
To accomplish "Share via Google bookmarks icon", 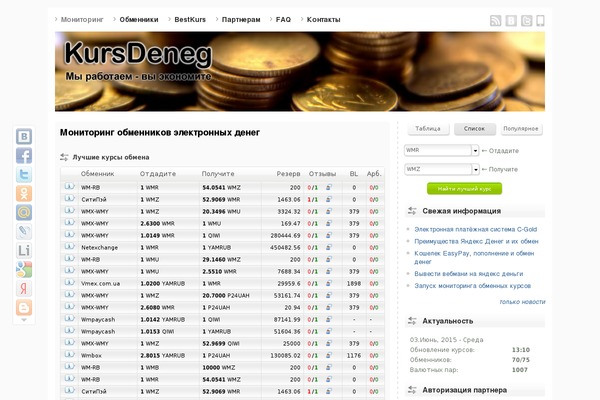I will click(24, 269).
